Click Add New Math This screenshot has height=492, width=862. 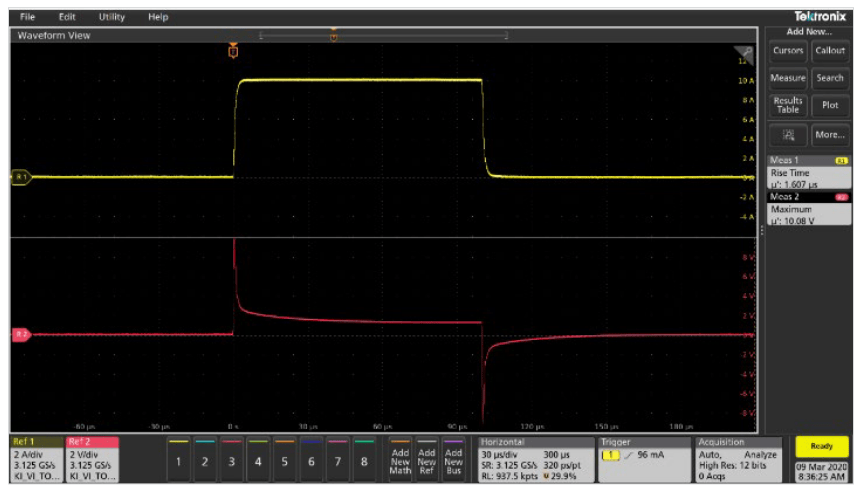tap(400, 461)
